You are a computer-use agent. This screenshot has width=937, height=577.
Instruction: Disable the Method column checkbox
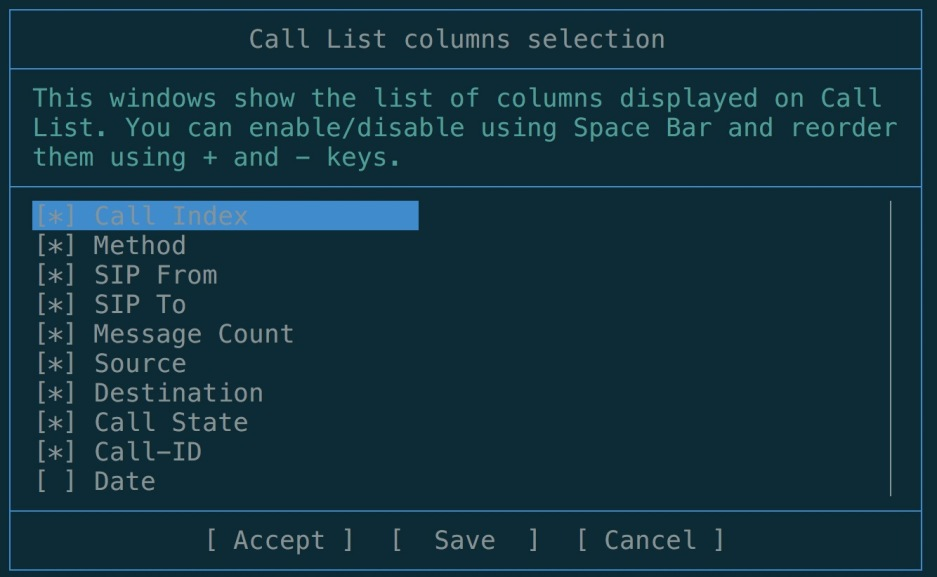coord(55,246)
